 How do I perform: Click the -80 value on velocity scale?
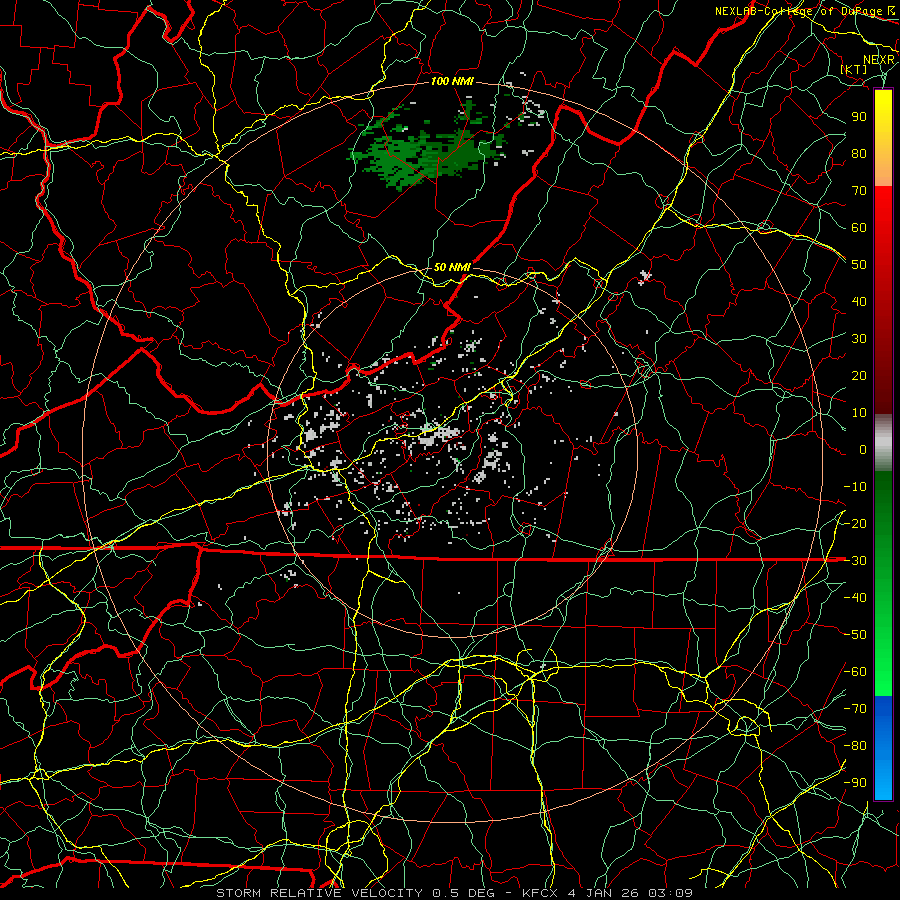(x=855, y=746)
